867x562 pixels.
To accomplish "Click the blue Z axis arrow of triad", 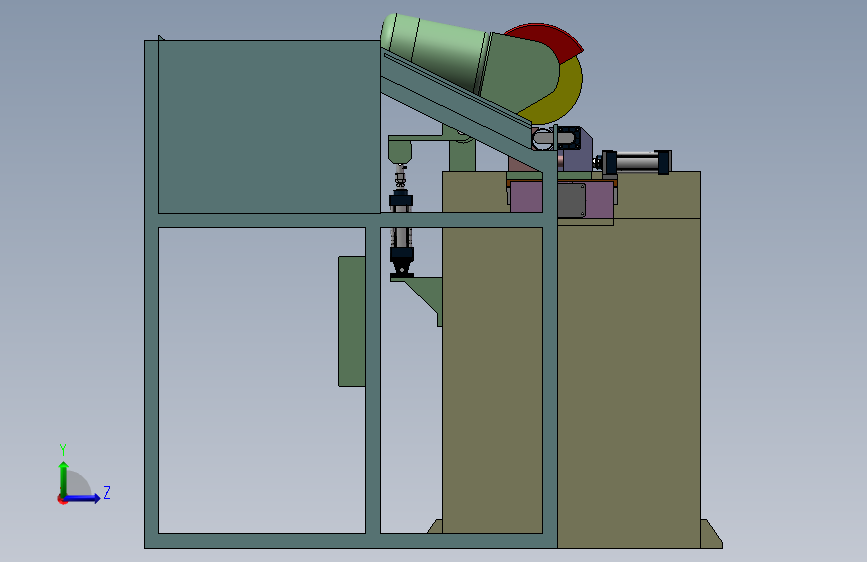I will pyautogui.click(x=83, y=498).
